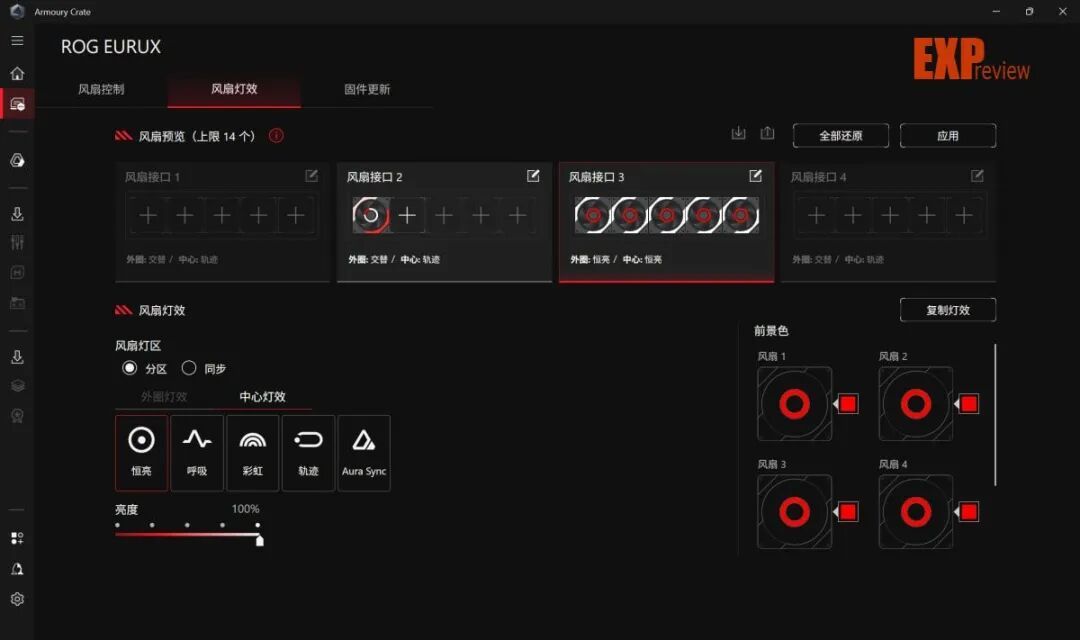This screenshot has width=1080, height=640.
Task: Edit 风扇接口 2 with pencil icon
Action: tap(533, 176)
